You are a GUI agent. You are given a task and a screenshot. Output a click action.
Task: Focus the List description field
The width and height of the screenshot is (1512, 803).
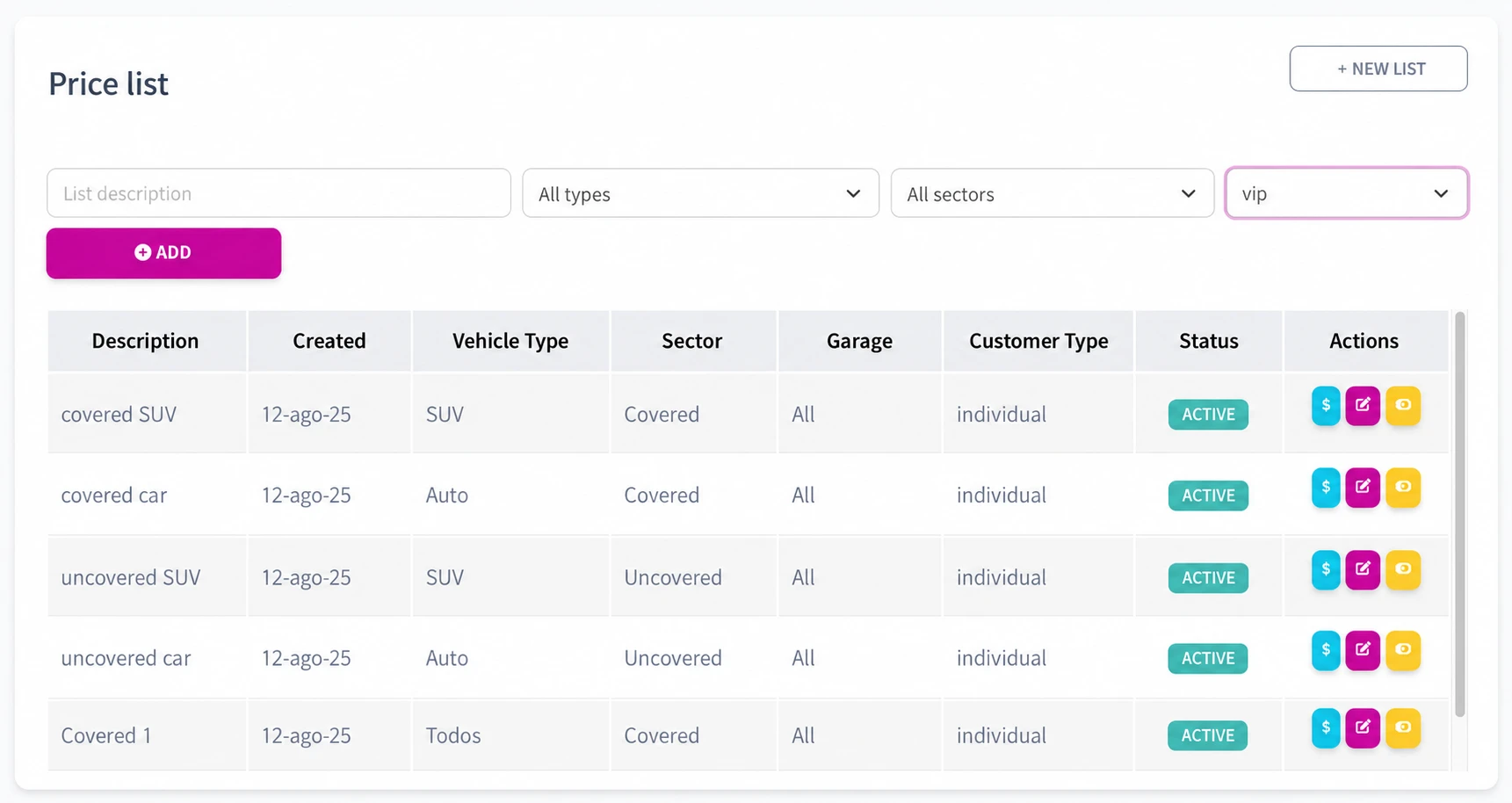coord(279,193)
